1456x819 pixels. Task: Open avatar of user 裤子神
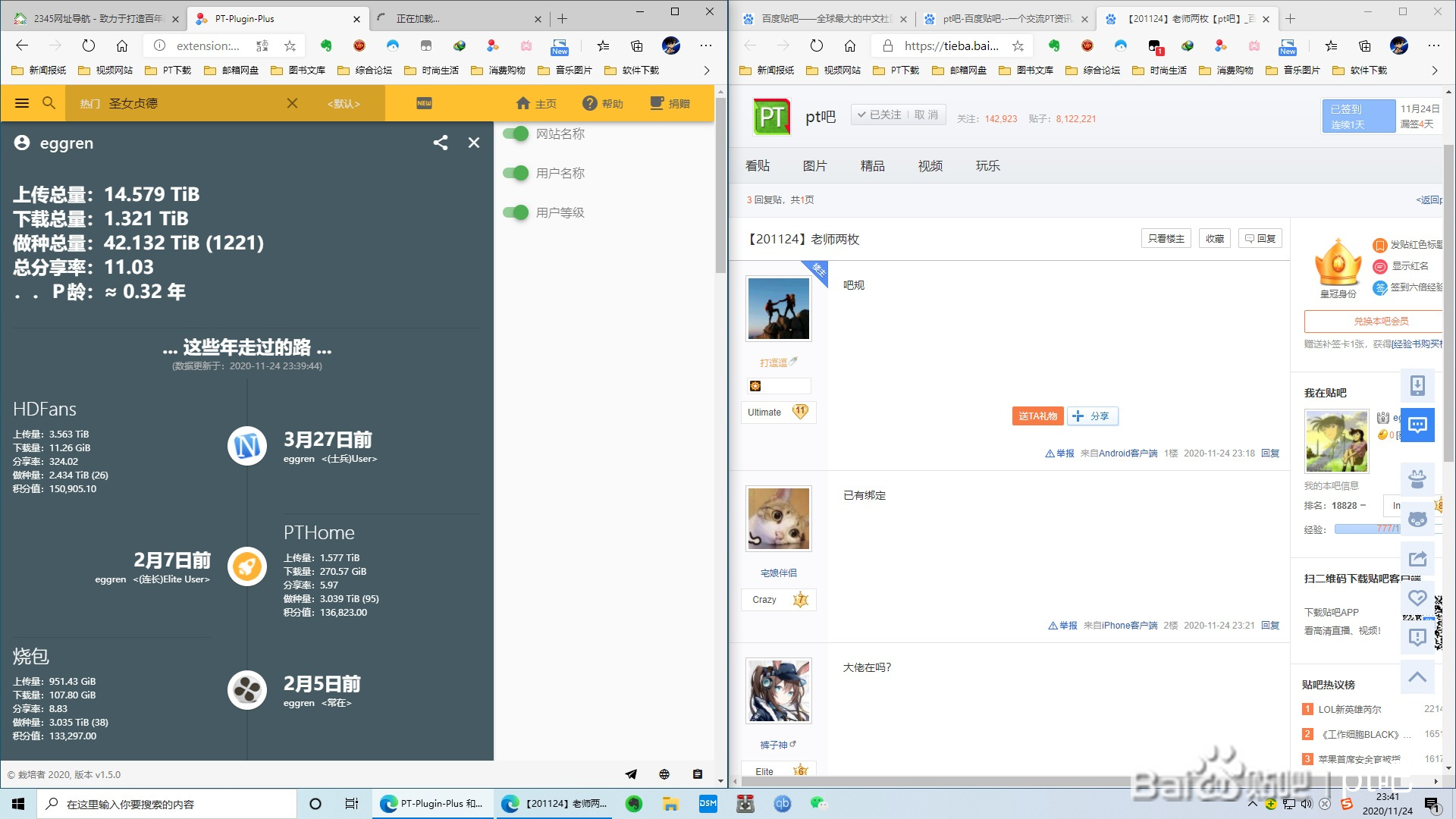pos(779,690)
